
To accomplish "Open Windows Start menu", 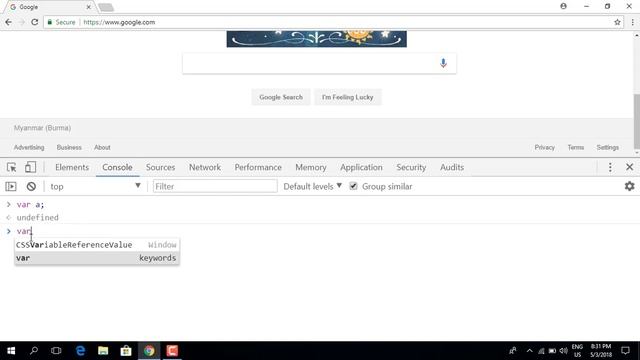I will coord(11,351).
